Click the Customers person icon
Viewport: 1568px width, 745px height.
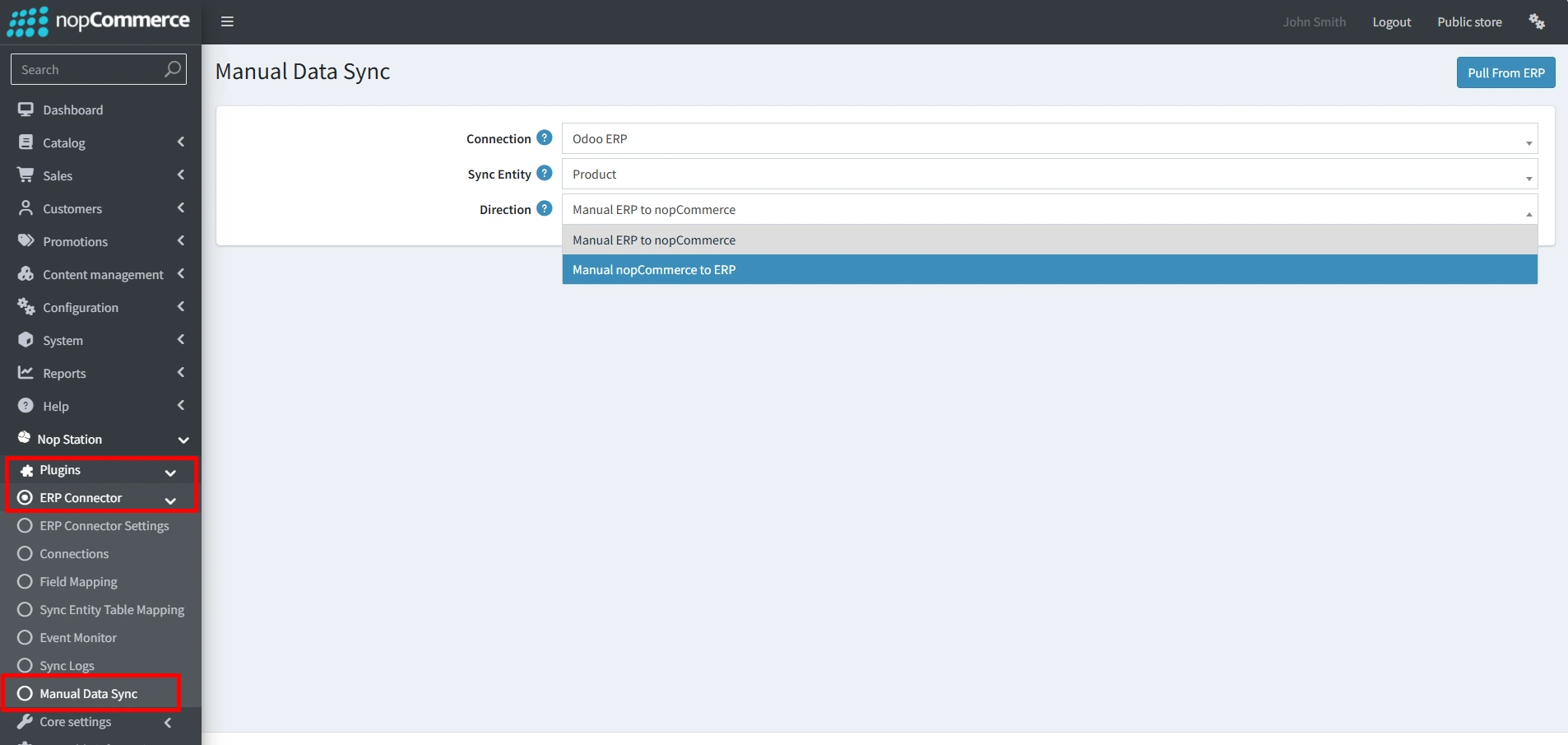tap(26, 208)
